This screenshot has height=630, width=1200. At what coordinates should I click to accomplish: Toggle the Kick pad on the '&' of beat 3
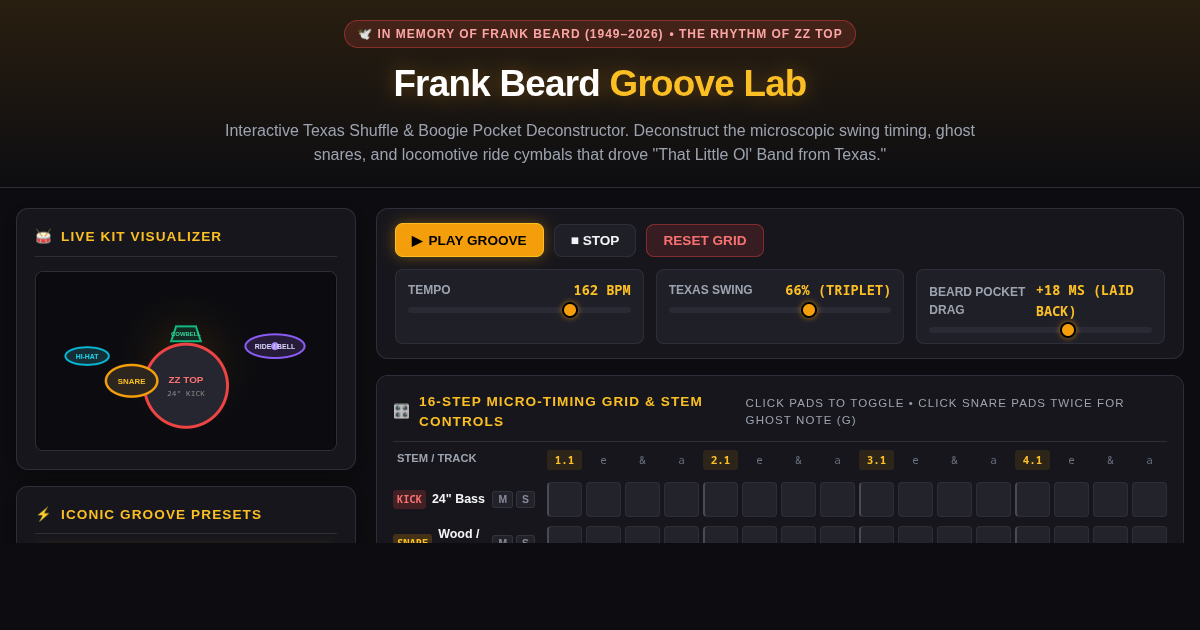[954, 499]
